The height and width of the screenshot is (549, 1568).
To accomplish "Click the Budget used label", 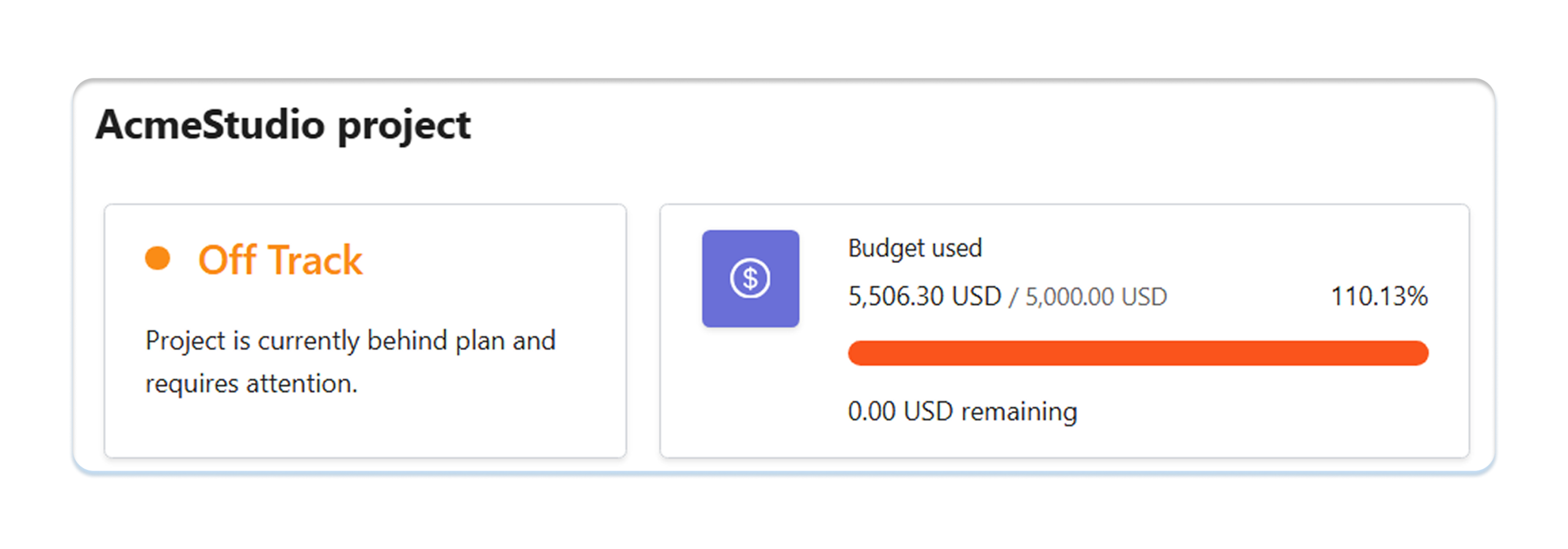I will (915, 248).
